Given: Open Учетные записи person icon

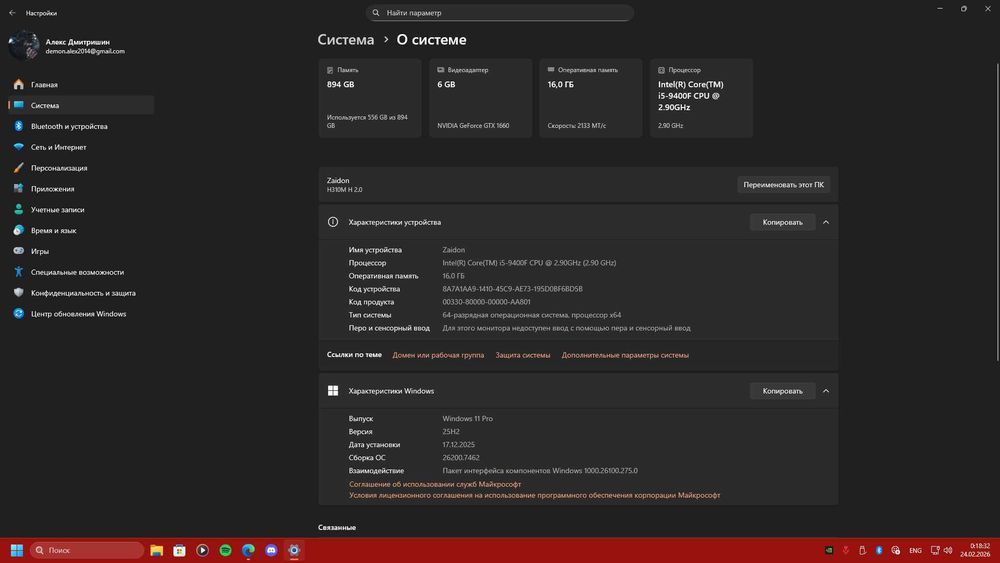Looking at the screenshot, I should tap(18, 209).
